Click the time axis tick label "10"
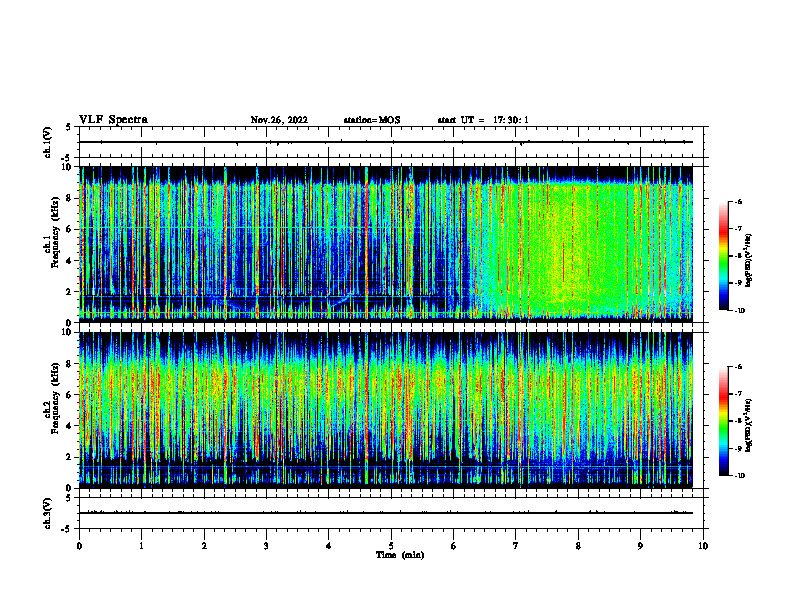The width and height of the screenshot is (792, 612). (703, 546)
